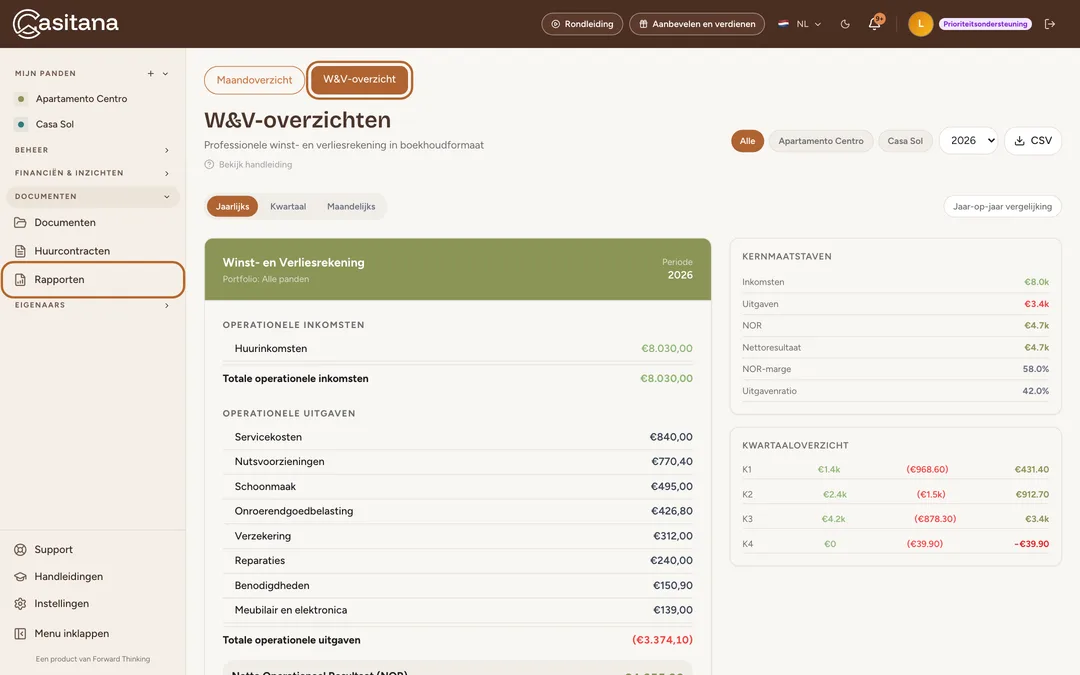
Task: Click Apartamento Centro green dot
Action: [x=21, y=99]
